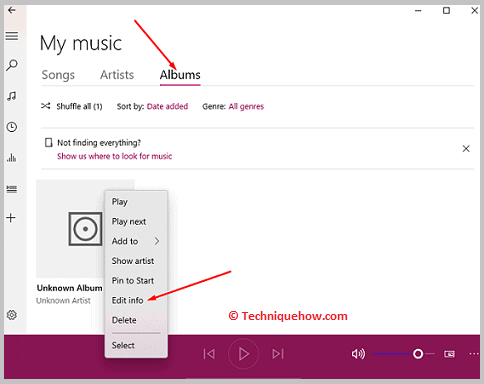Adjust the volume slider handle

(418, 354)
